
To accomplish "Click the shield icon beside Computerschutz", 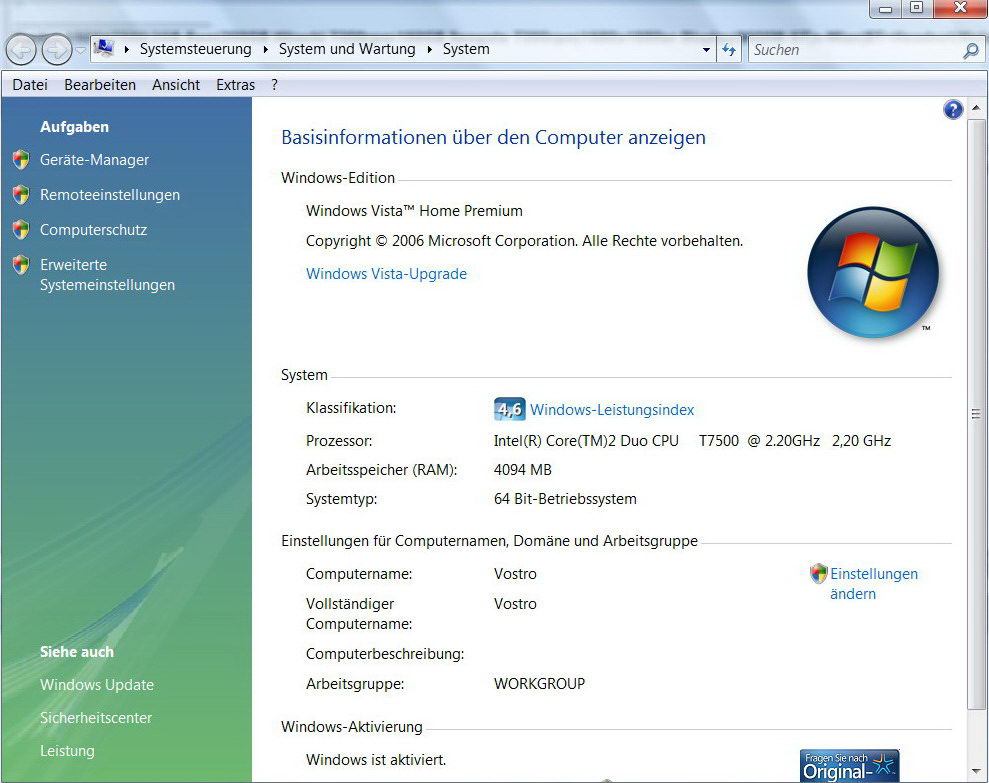I will 21,230.
